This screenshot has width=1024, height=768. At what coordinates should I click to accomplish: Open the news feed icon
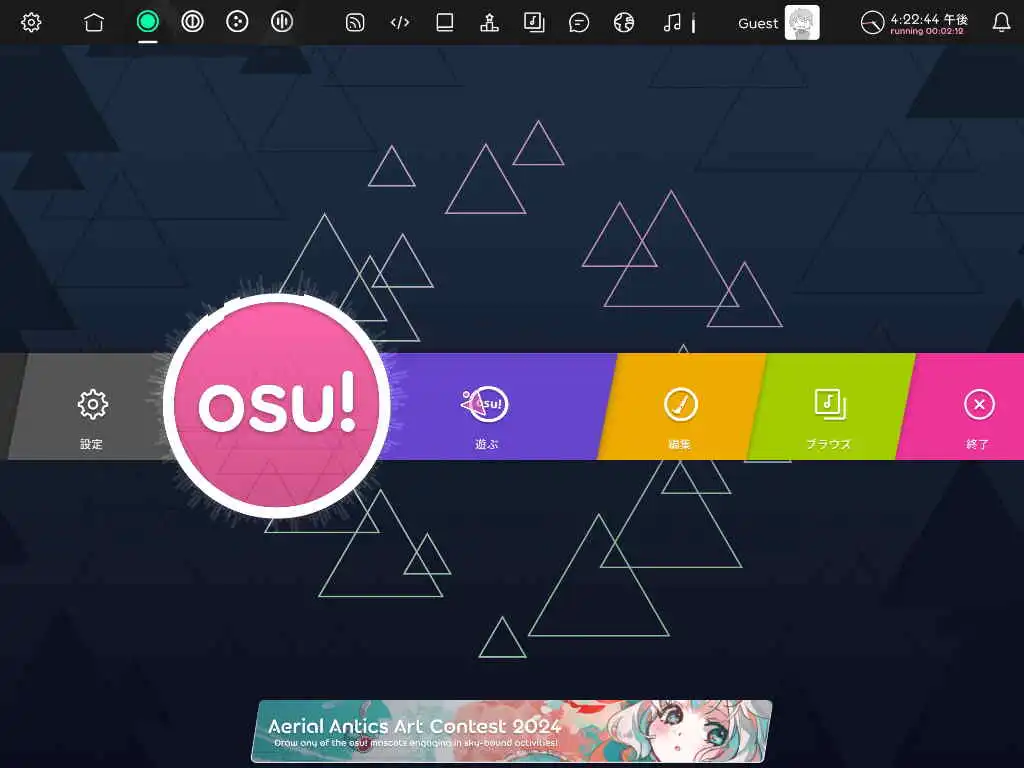coord(355,23)
